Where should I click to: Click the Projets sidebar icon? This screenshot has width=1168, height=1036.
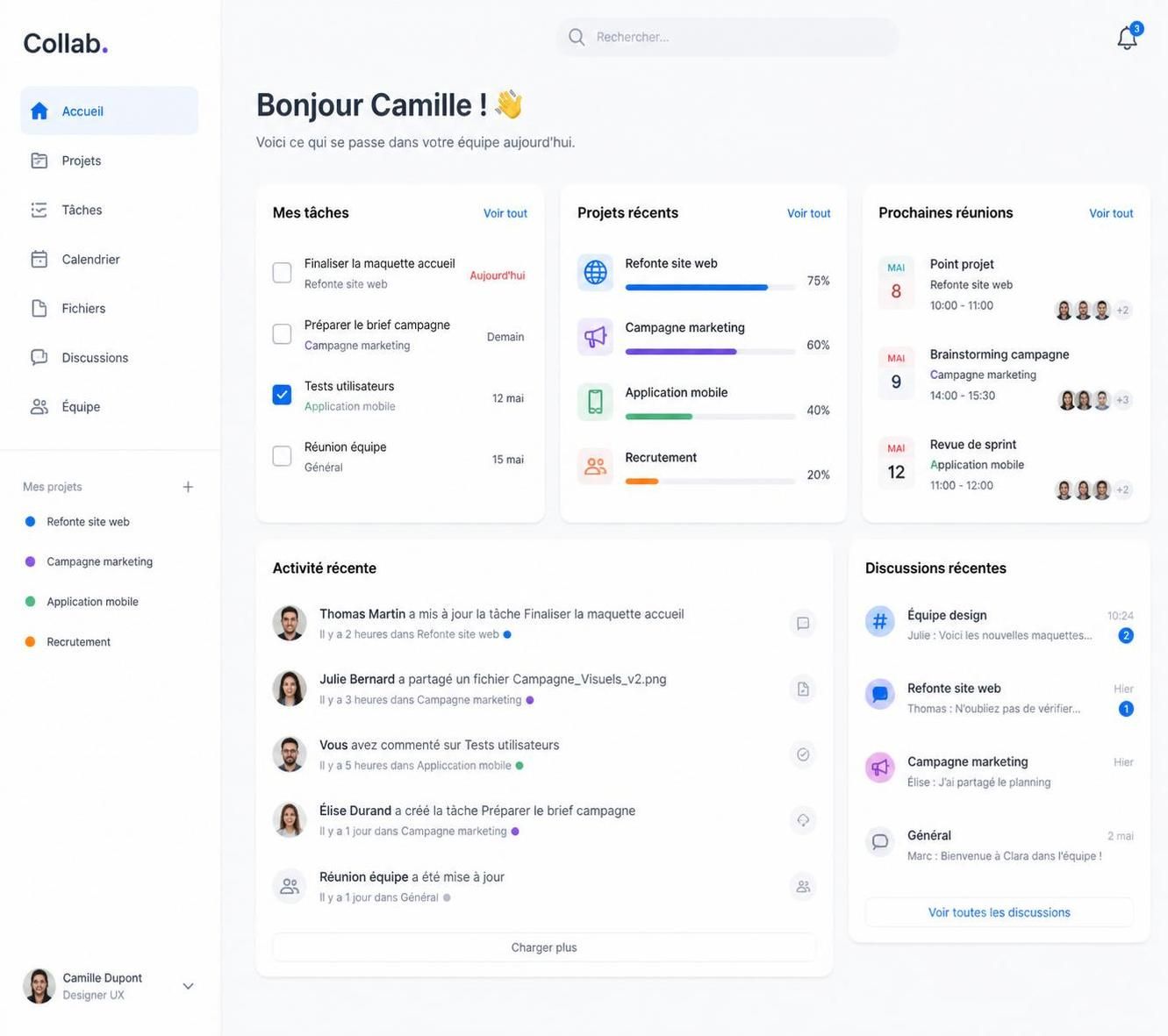pos(39,161)
